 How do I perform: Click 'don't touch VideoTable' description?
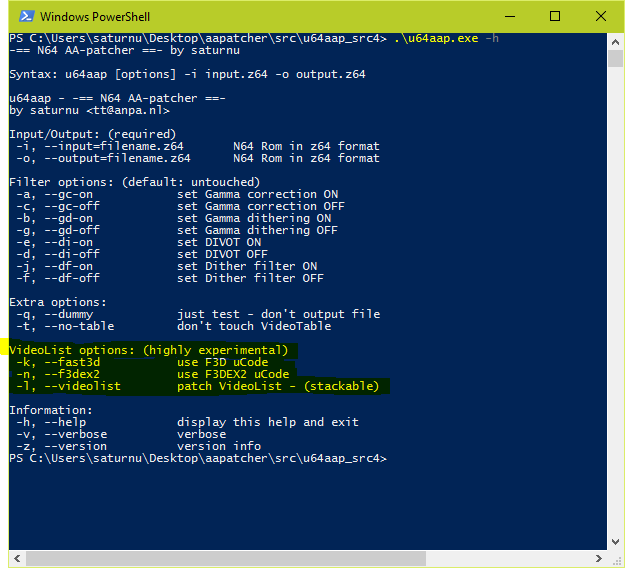(254, 326)
